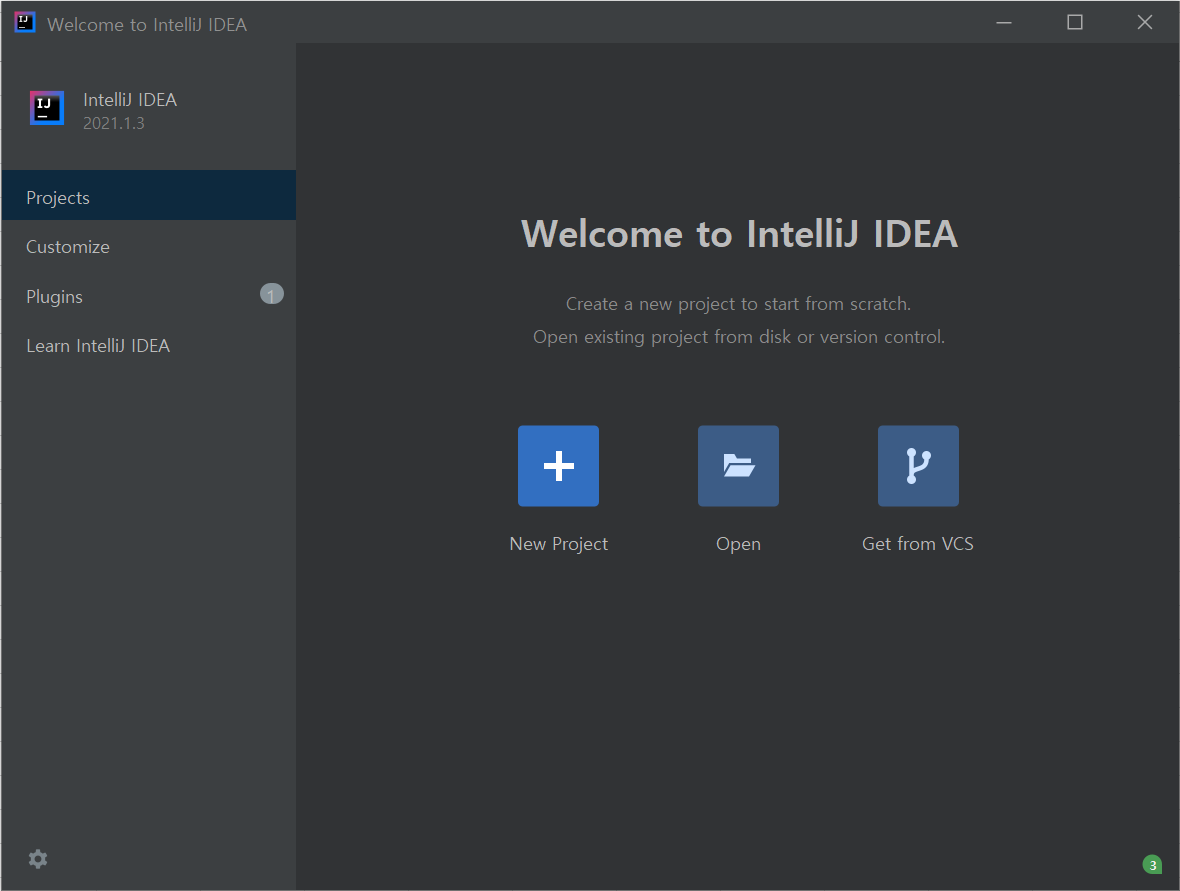Click the New Project plus icon
The image size is (1180, 891).
tap(558, 466)
